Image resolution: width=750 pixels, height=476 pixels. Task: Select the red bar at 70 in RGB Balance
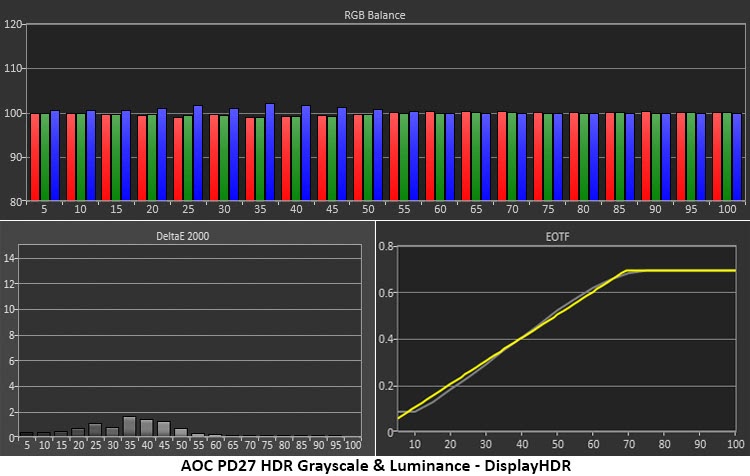point(502,156)
